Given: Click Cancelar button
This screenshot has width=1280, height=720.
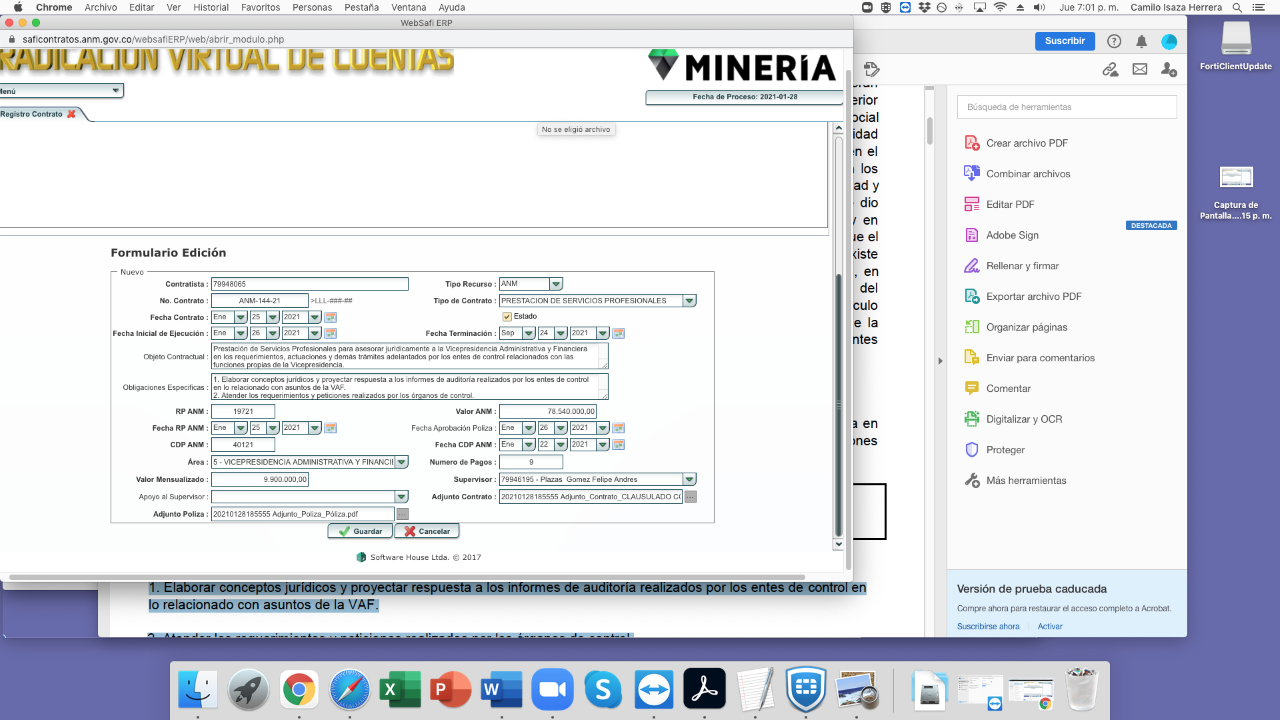Looking at the screenshot, I should click(x=426, y=531).
